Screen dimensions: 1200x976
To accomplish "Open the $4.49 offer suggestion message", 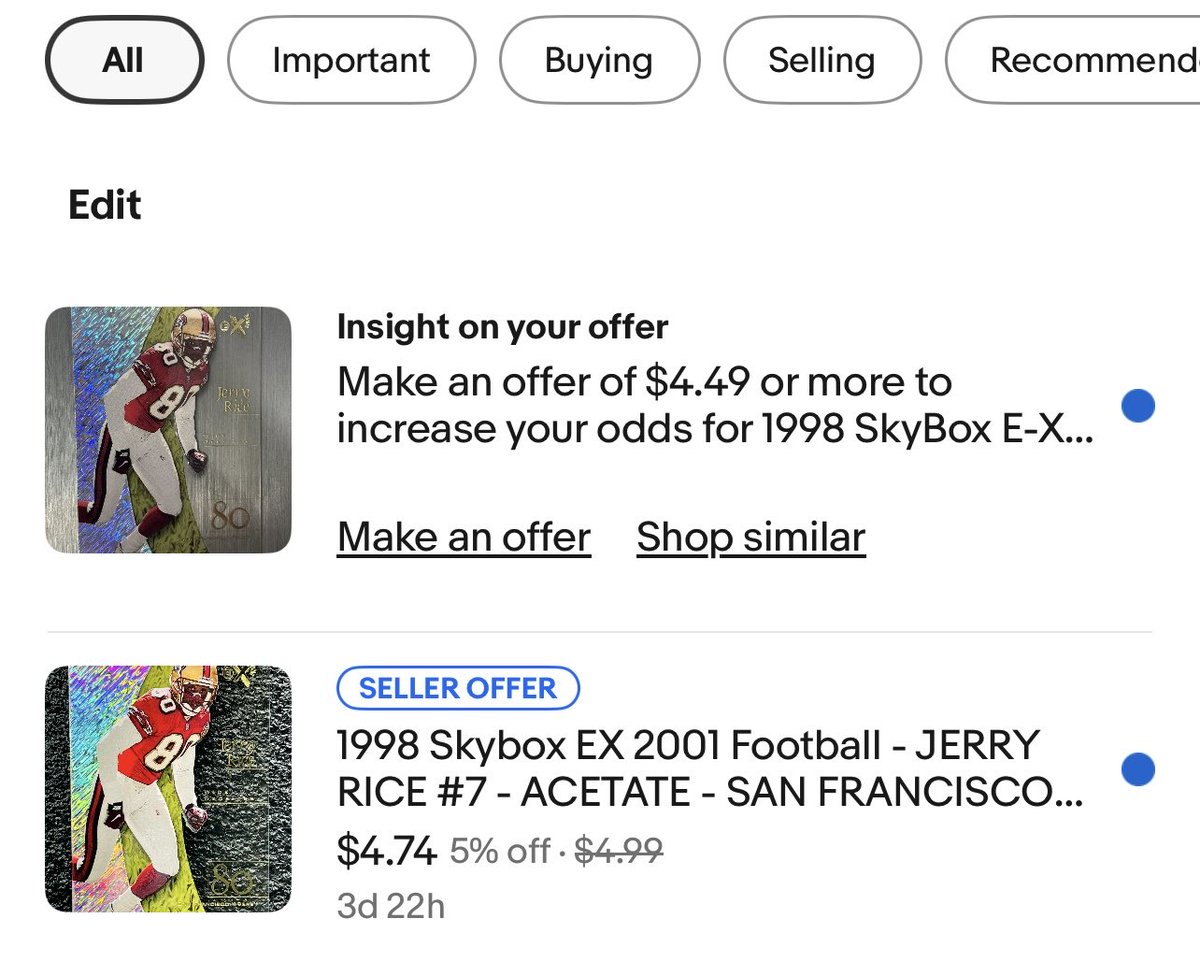I will pos(714,405).
